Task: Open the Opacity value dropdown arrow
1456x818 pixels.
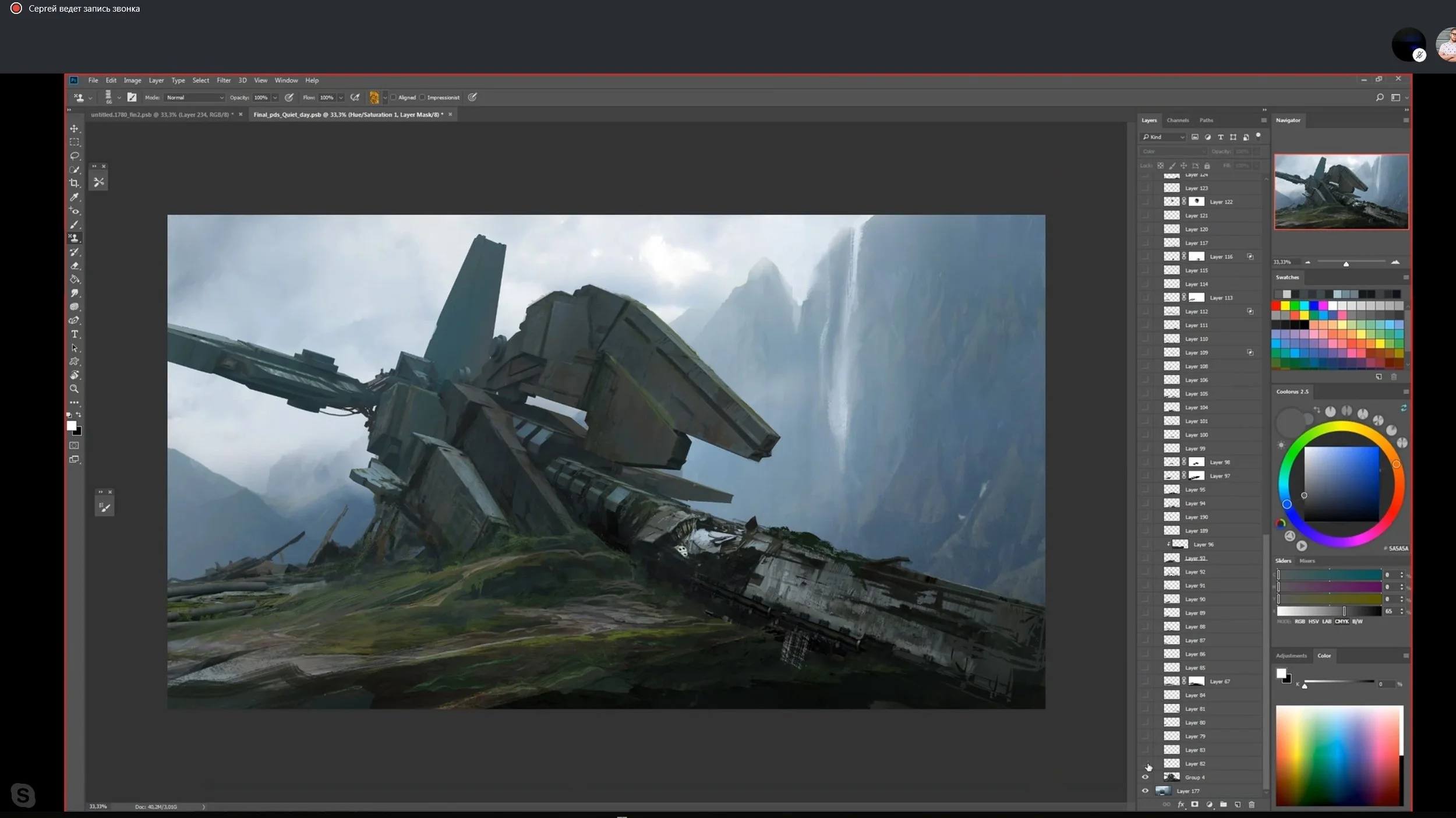Action: tap(275, 97)
